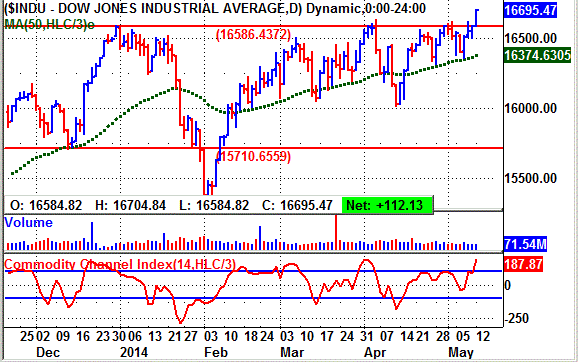Click the 16586.4372 resistance line label
Screen dimensions: 578x362
253,35
